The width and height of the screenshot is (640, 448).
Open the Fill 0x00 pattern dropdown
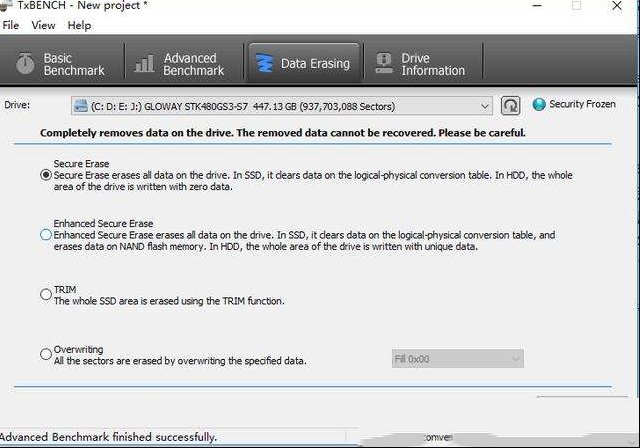458,359
